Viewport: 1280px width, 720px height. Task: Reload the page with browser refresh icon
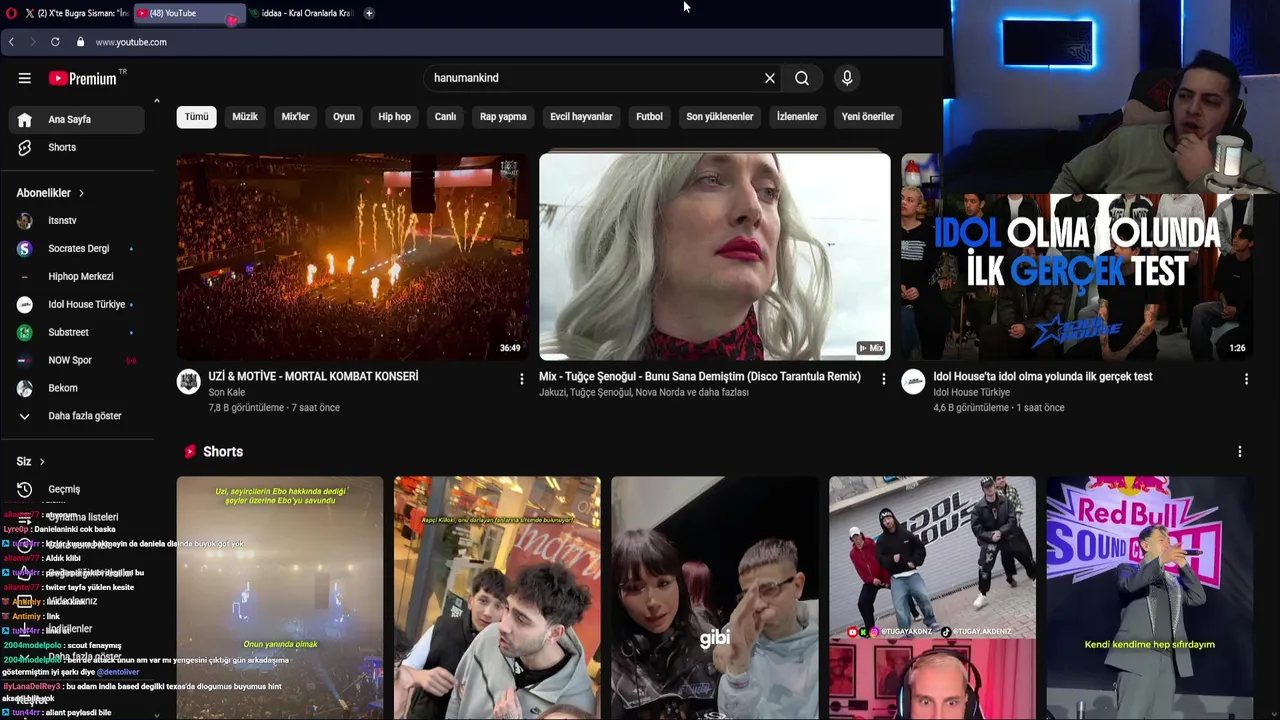tap(55, 42)
